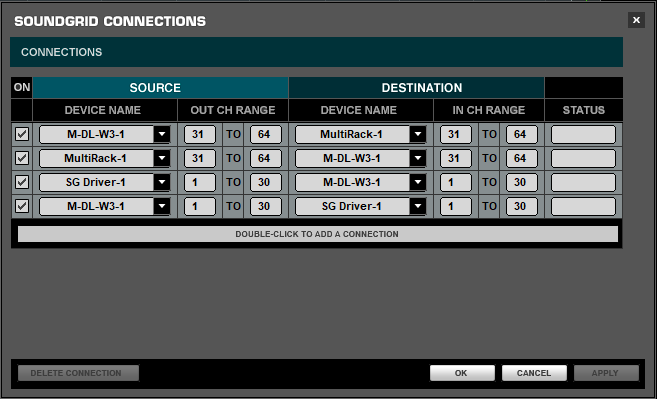Click in channel end 30 in SG Driver-1 destination row

pos(522,206)
